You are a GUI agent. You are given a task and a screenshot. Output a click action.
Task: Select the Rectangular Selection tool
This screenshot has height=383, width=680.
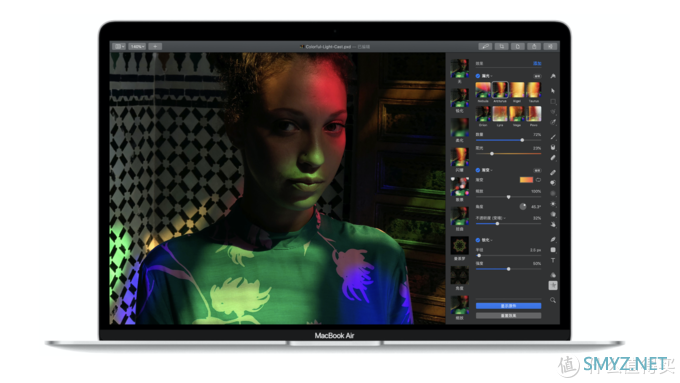(x=553, y=101)
